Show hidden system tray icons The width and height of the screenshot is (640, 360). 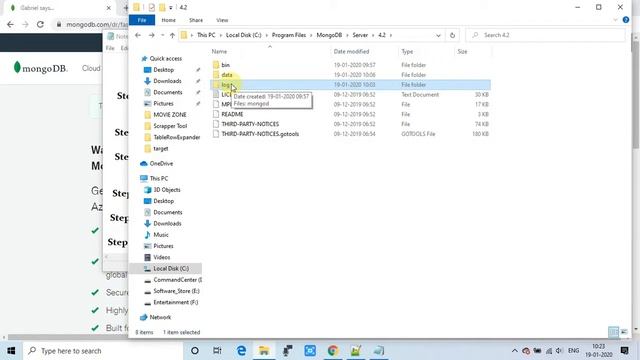point(514,351)
